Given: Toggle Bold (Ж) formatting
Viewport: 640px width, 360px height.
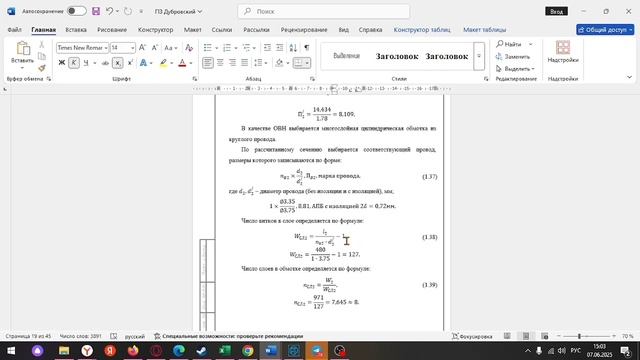Looking at the screenshot, I should pyautogui.click(x=62, y=63).
